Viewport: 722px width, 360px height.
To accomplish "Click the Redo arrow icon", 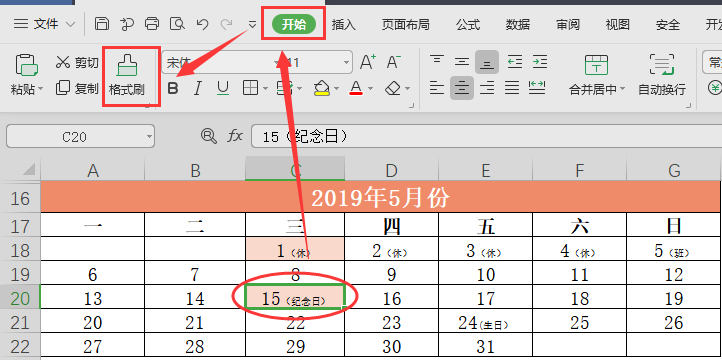I will point(227,23).
